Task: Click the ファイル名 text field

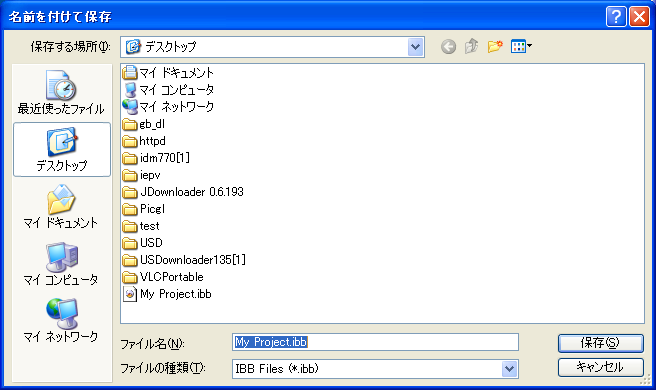Action: [x=375, y=342]
